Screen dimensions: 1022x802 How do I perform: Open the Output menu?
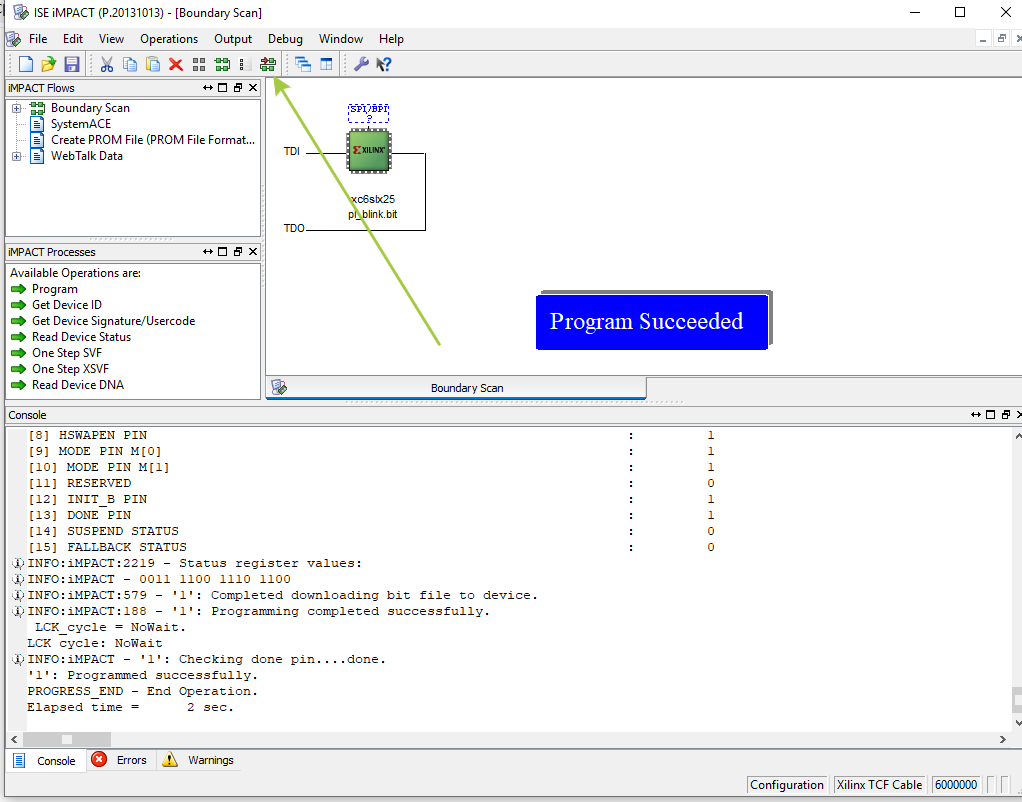(x=233, y=39)
